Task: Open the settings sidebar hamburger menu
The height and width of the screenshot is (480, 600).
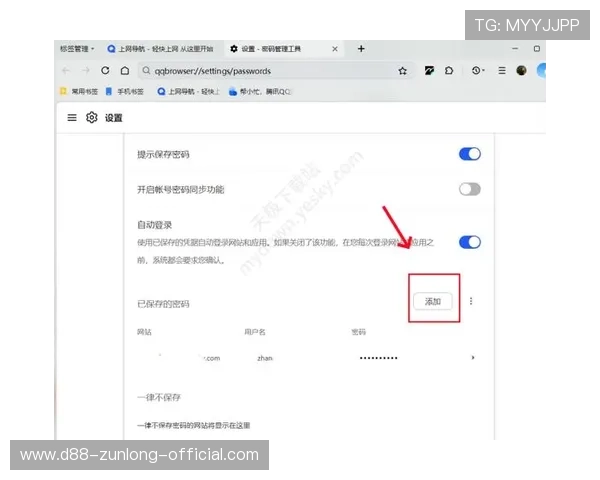Action: tap(72, 118)
